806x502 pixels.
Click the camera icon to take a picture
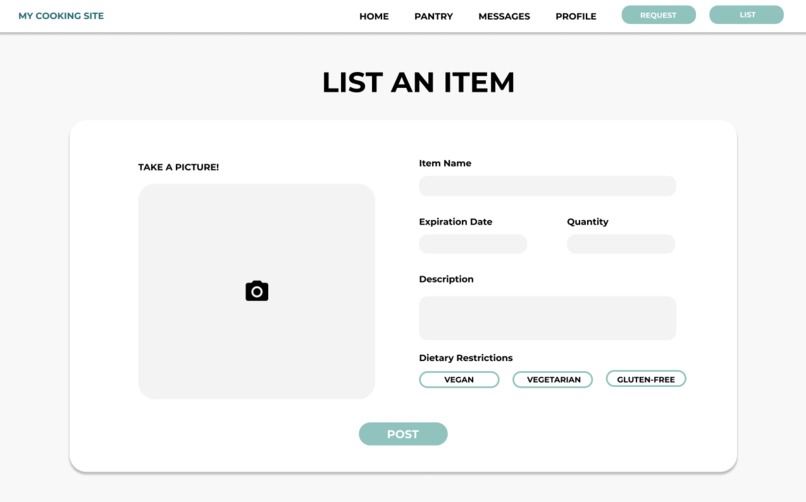point(257,291)
